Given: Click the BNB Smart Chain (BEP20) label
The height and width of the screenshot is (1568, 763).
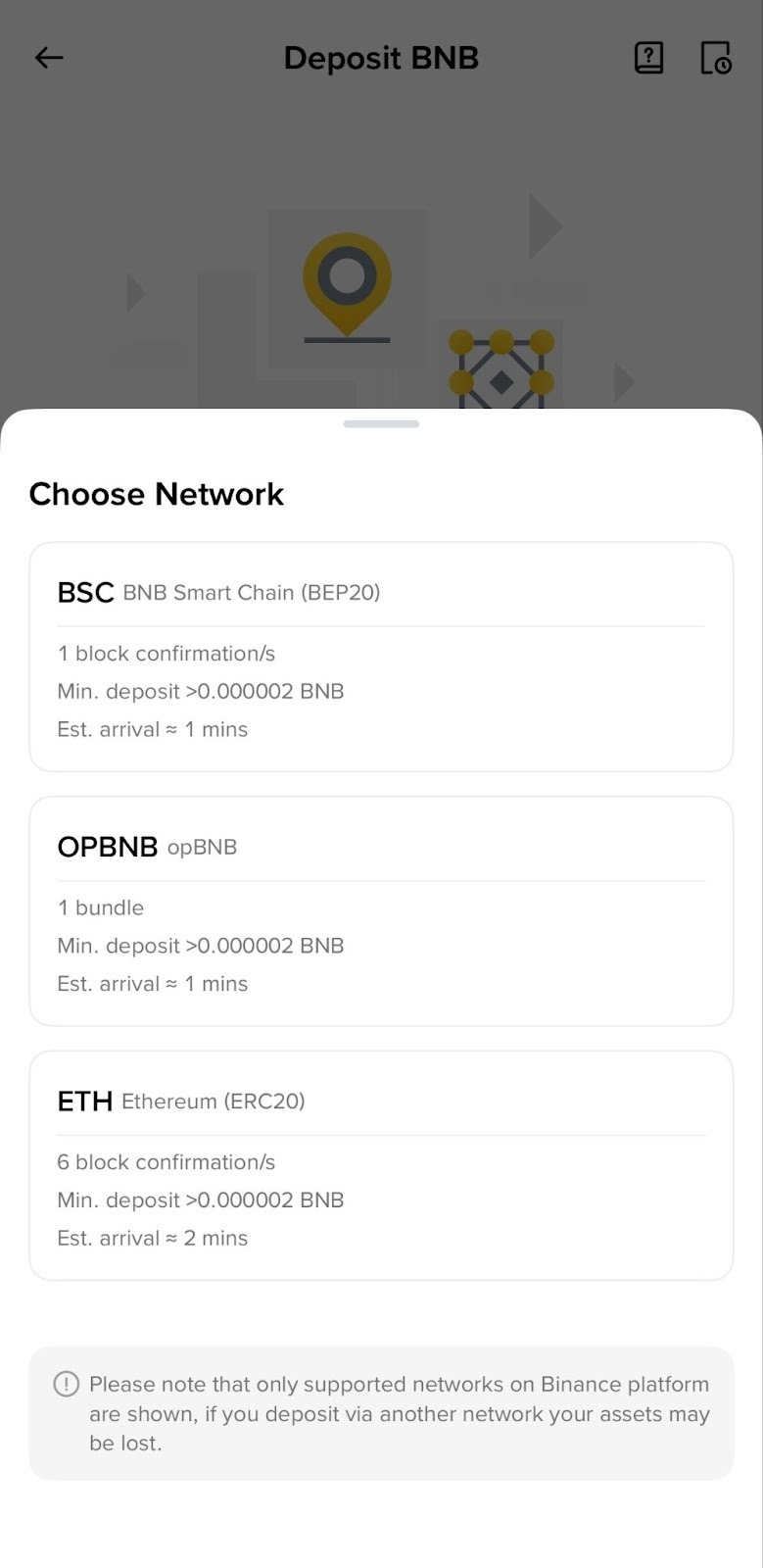Looking at the screenshot, I should [x=252, y=593].
